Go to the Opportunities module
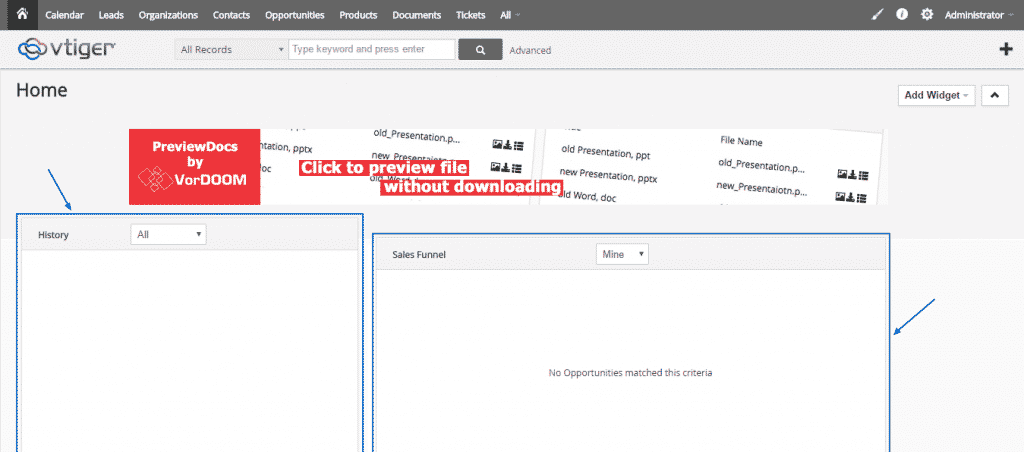The height and width of the screenshot is (452, 1024). point(294,15)
